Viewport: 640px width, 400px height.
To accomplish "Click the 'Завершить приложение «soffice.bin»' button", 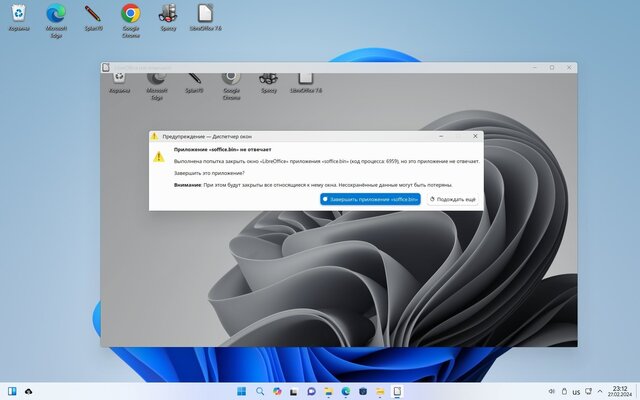I will pos(370,199).
